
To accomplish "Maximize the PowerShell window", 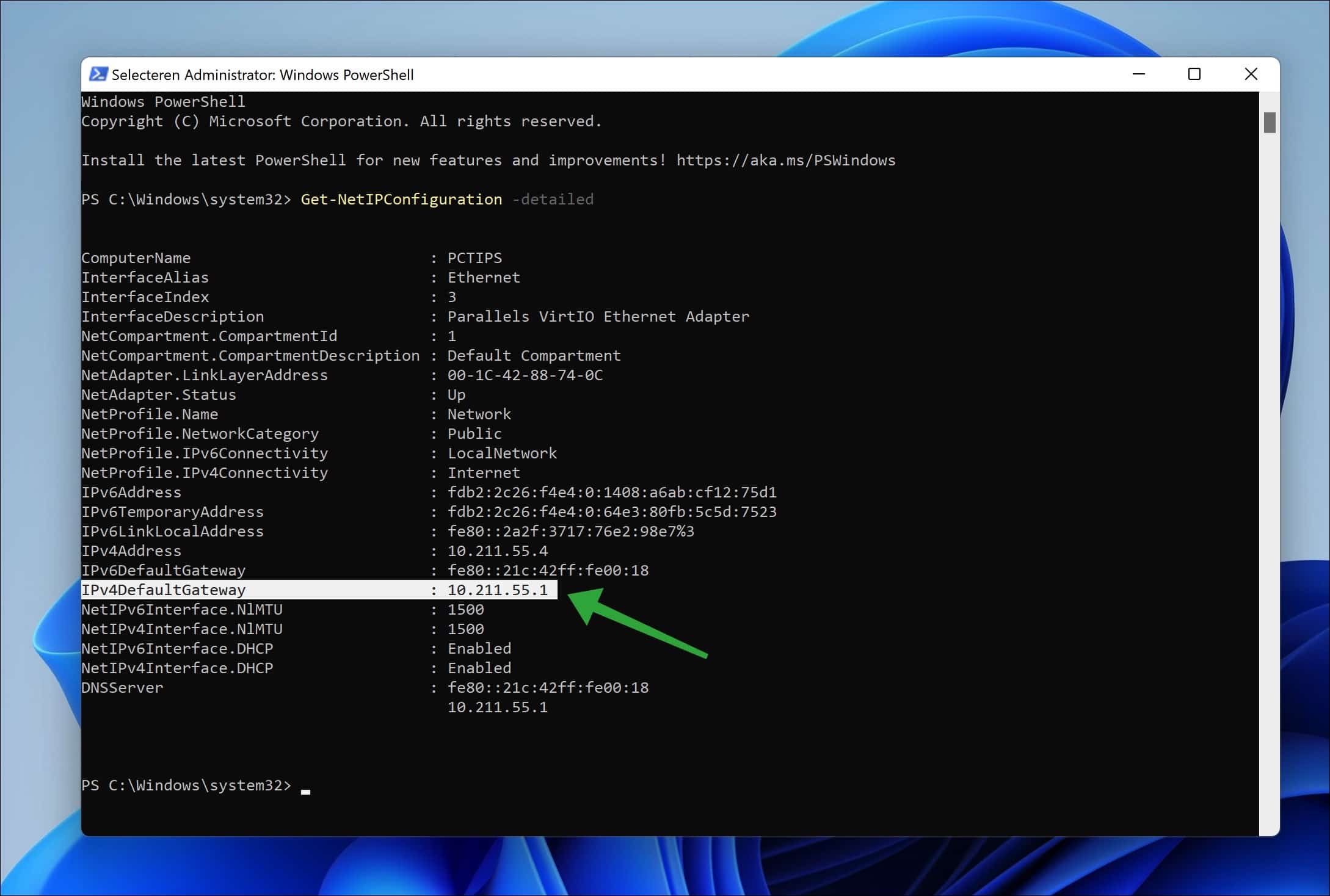I will (x=1194, y=74).
